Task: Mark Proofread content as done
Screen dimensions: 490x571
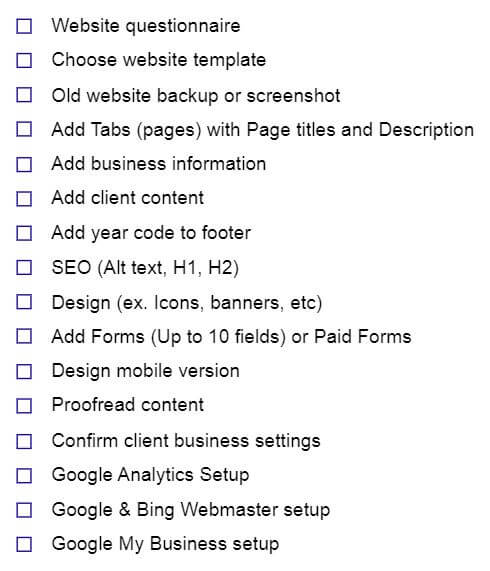Action: 24,406
